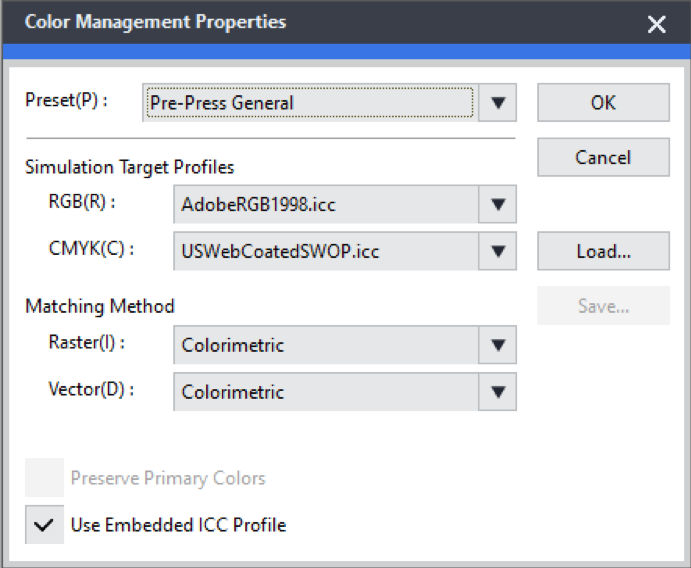691x568 pixels.
Task: Open the Preset dropdown arrow
Action: (498, 103)
